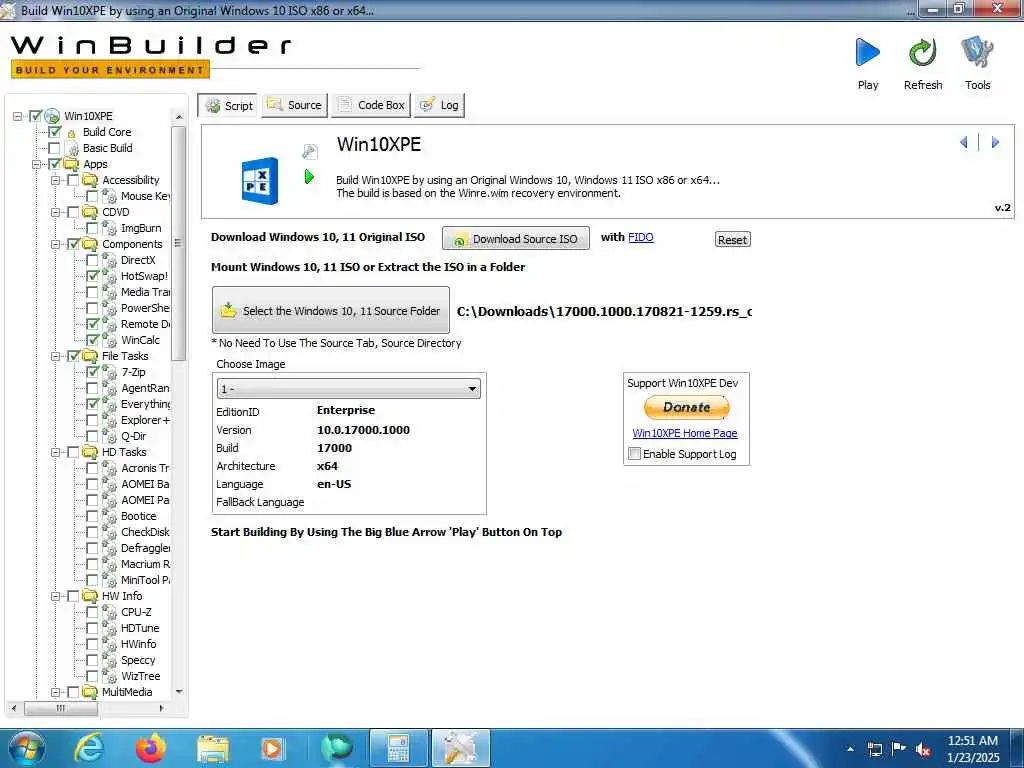
Task: Click the Reset button
Action: click(x=732, y=240)
